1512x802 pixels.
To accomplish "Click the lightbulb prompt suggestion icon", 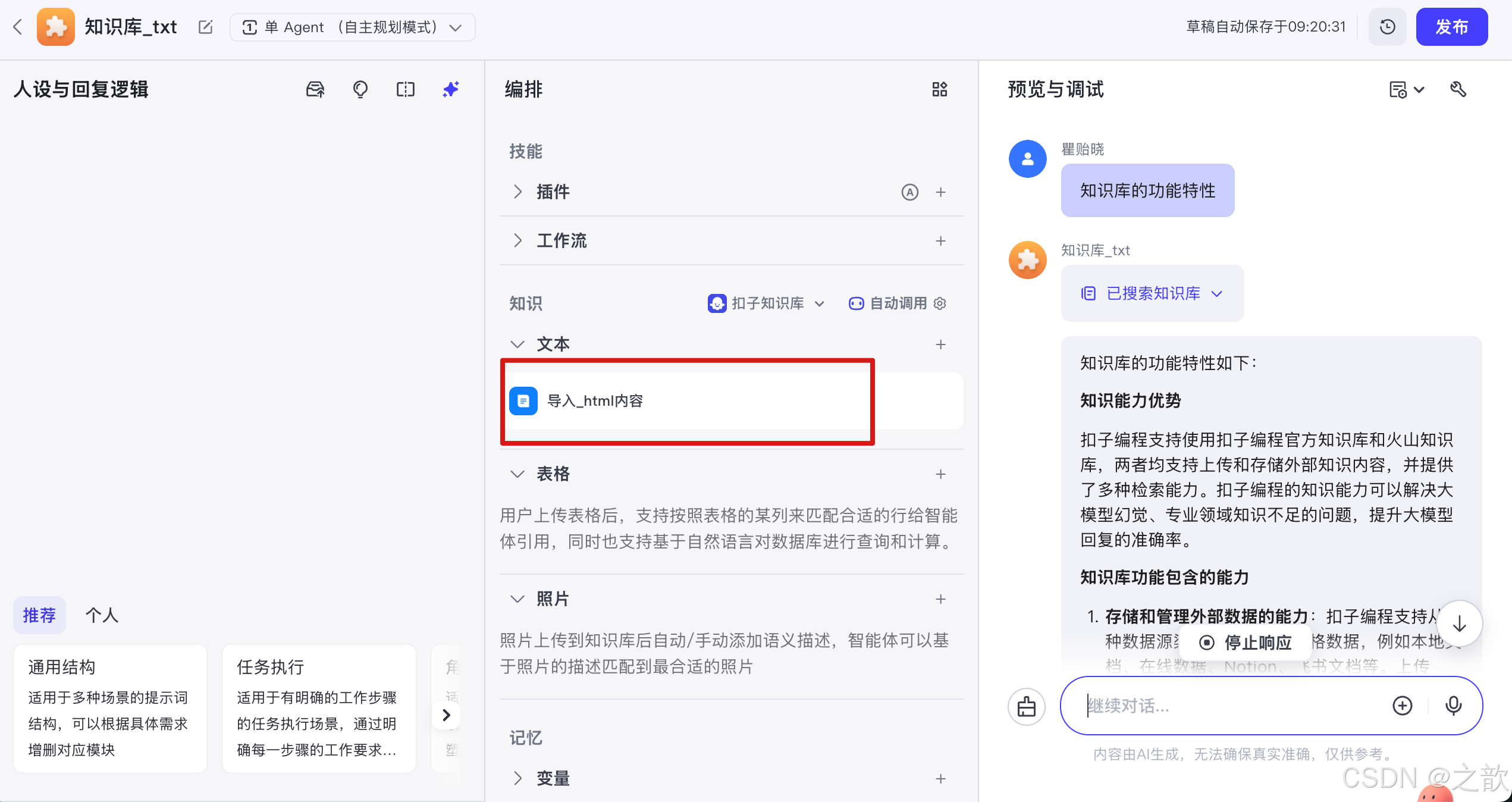I will pos(360,90).
